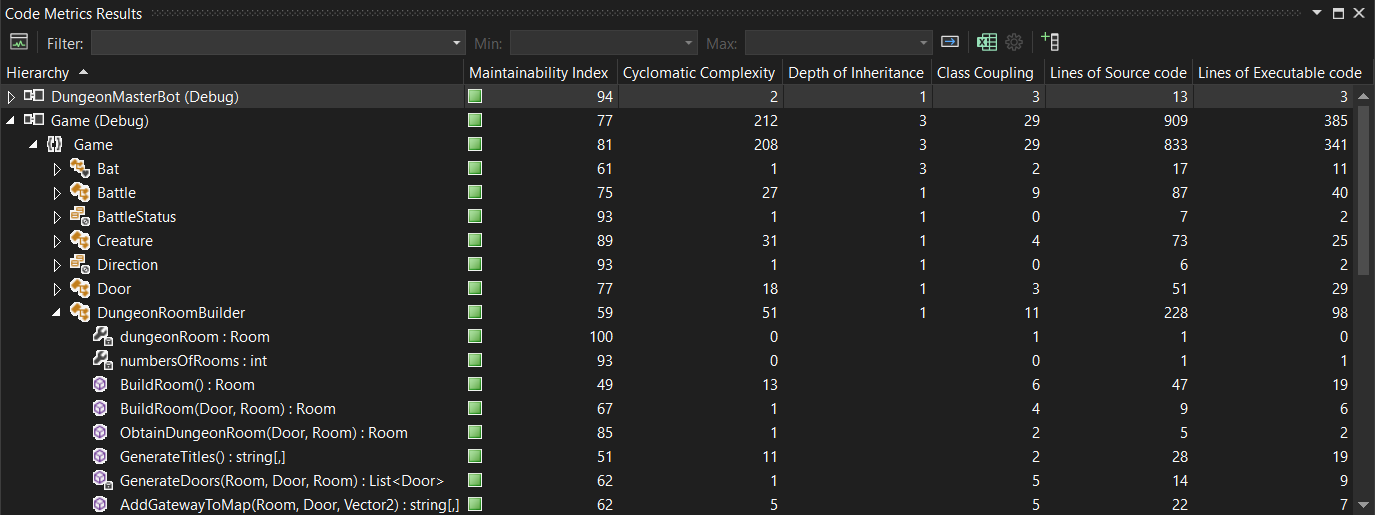Expand the DungeonMasterBot (Debug) node

(x=12, y=97)
